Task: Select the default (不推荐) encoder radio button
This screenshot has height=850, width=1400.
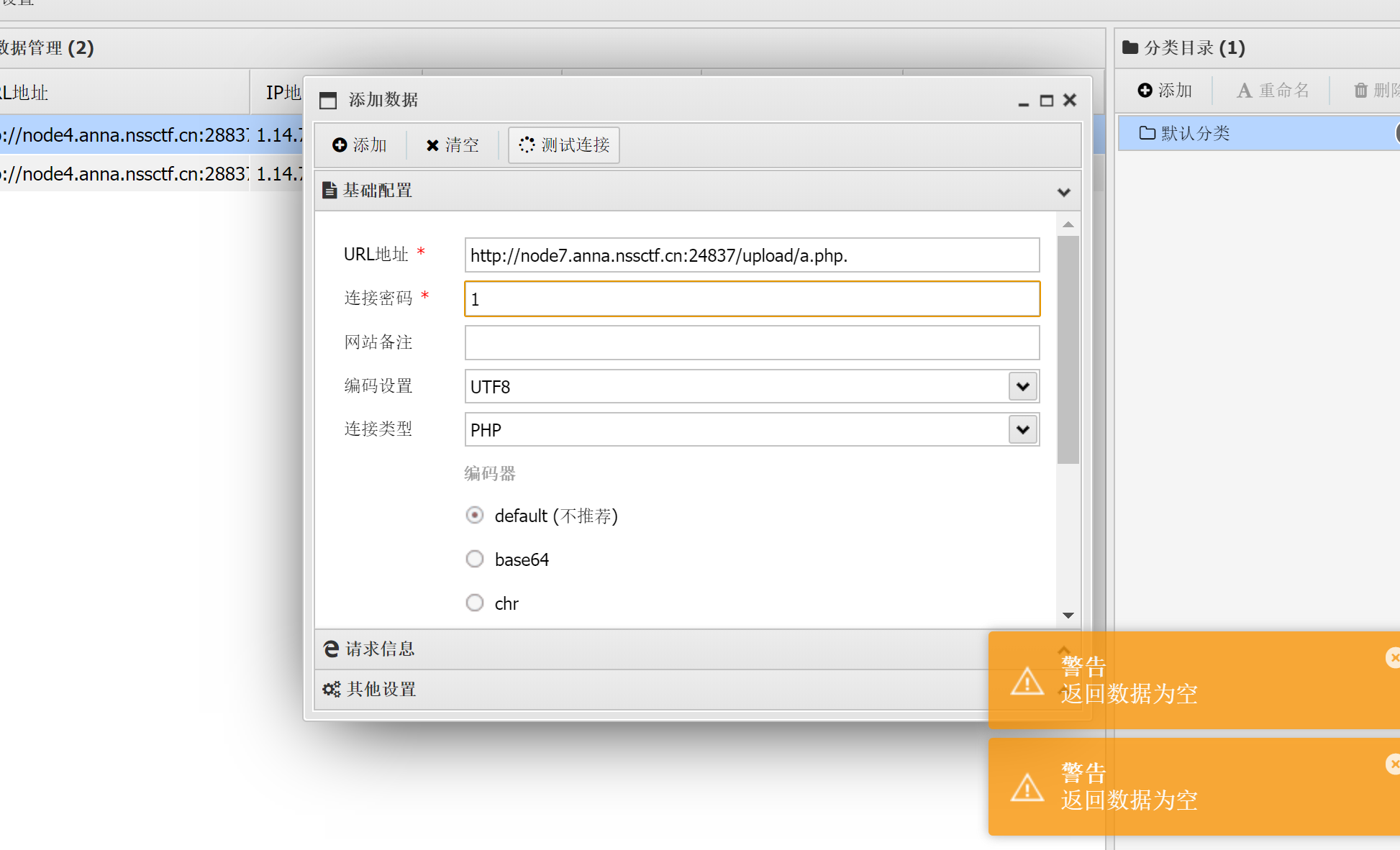Action: point(475,516)
